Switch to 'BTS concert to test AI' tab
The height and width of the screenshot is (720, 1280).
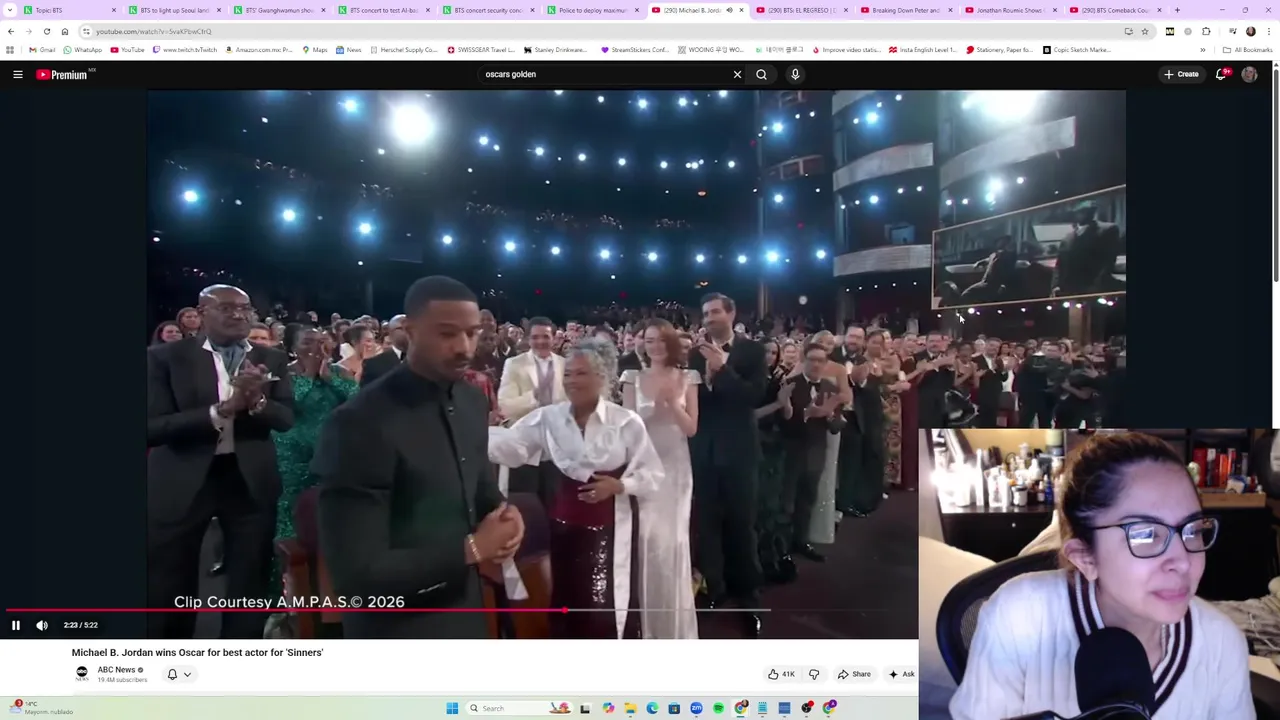(382, 10)
